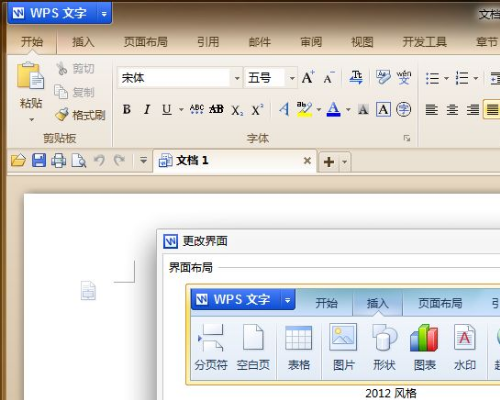Toggle justified alignment
The height and width of the screenshot is (400, 500).
[x=493, y=109]
